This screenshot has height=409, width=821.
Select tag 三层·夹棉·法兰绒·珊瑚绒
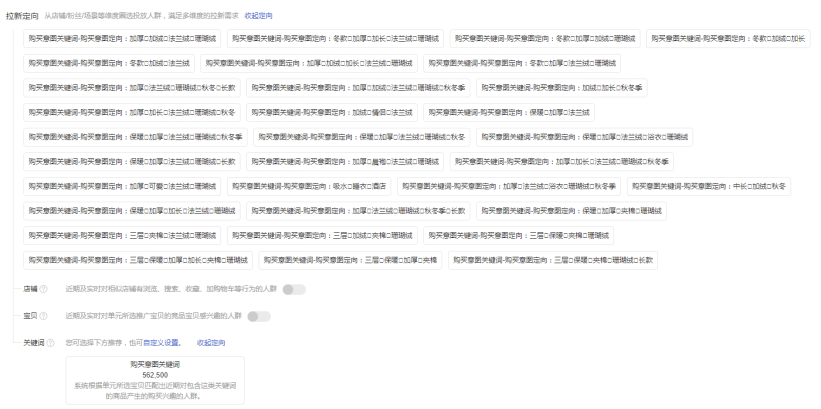(122, 236)
